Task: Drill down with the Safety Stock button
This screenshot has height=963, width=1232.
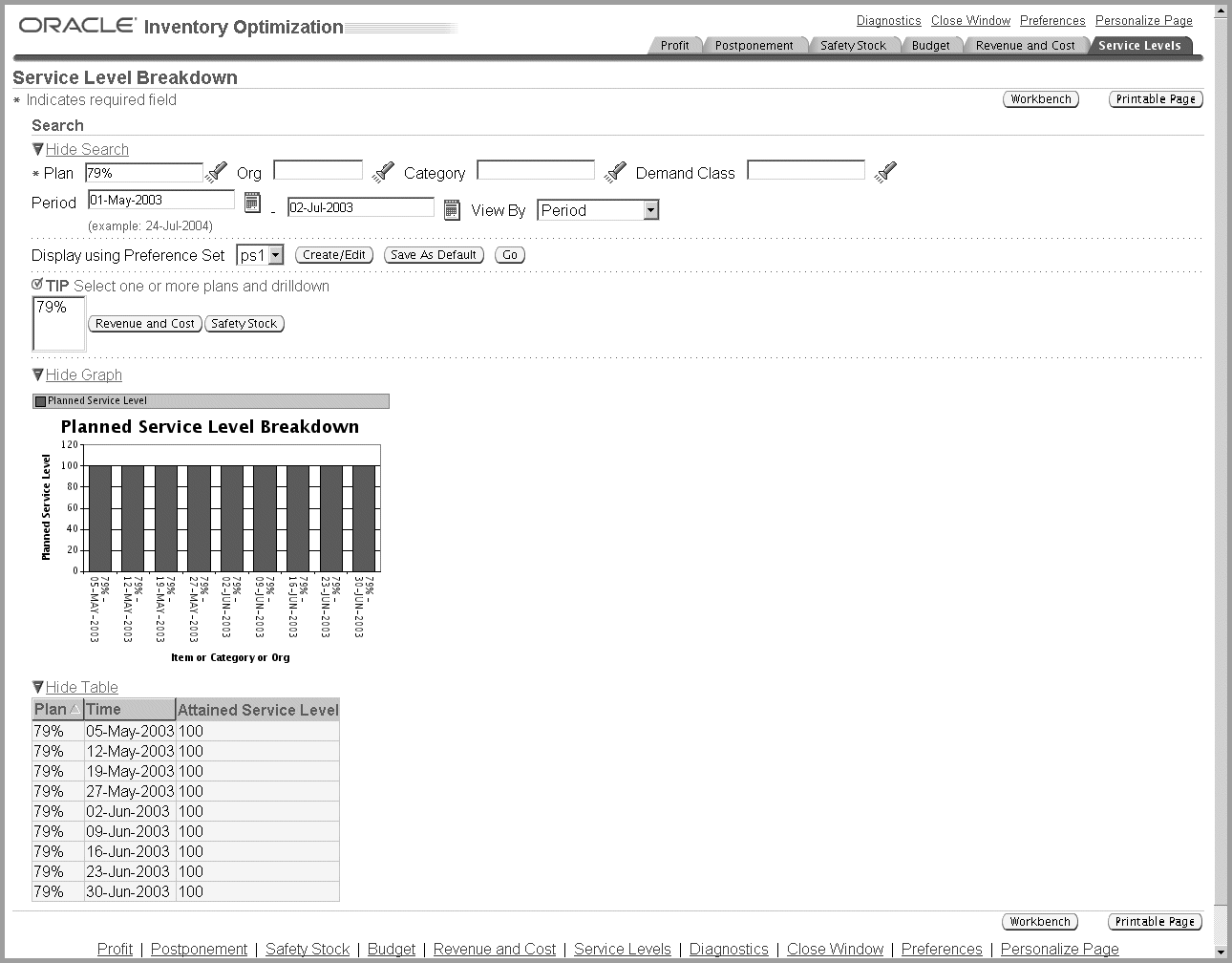Action: [x=244, y=324]
